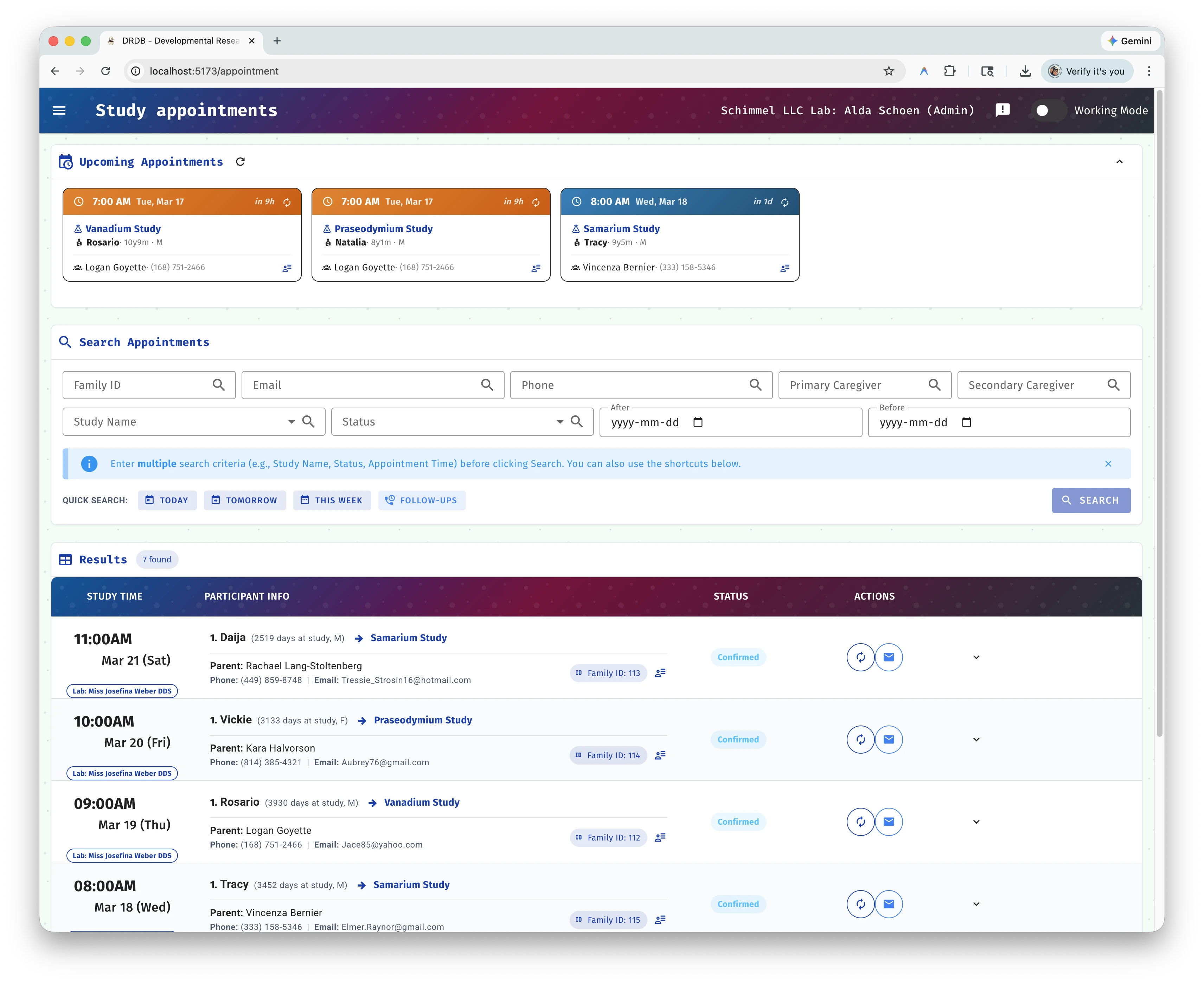Open browser extensions puzzle icon
The image size is (1204, 984).
click(x=950, y=71)
